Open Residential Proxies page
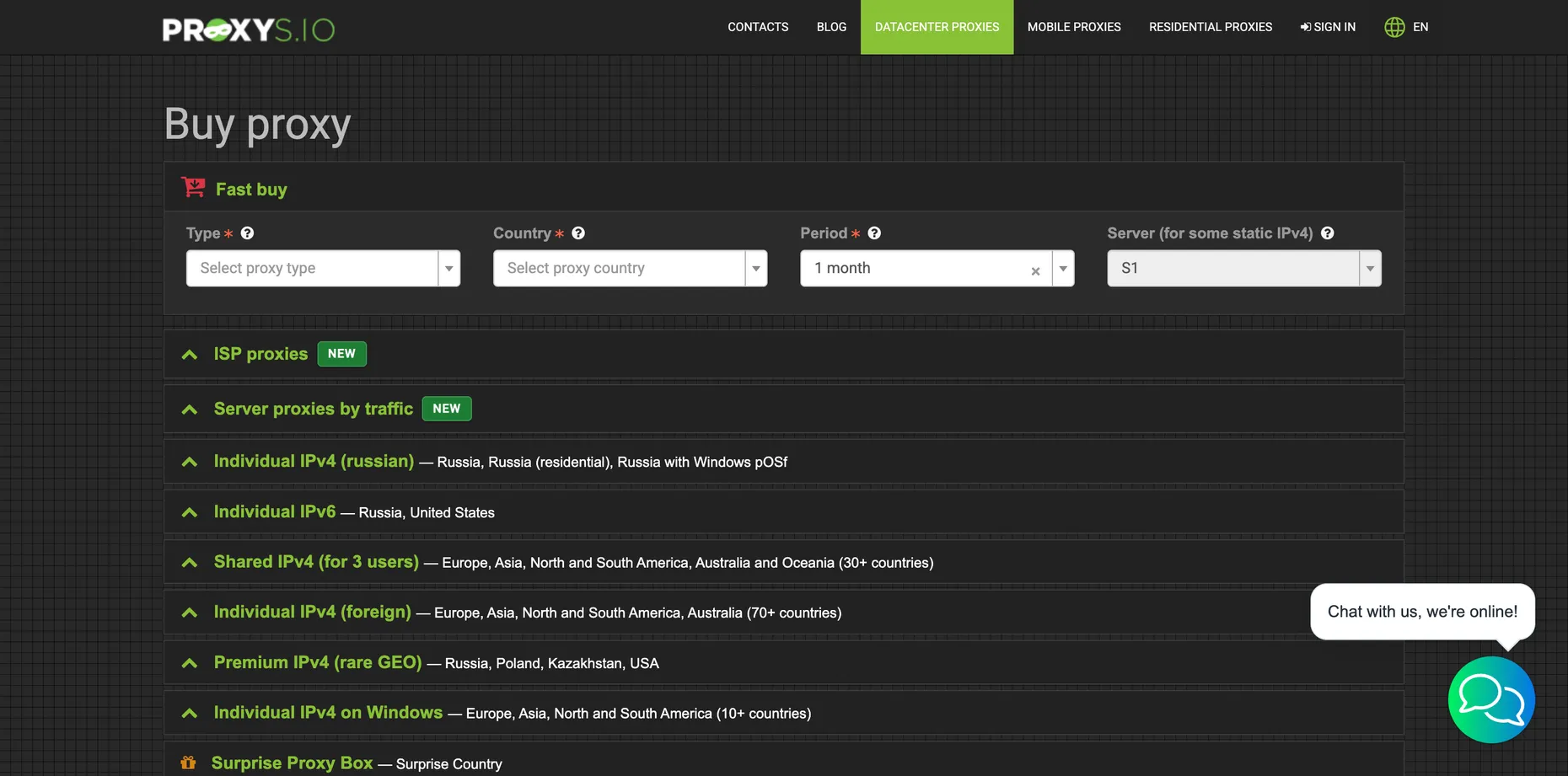This screenshot has height=776, width=1568. point(1211,27)
